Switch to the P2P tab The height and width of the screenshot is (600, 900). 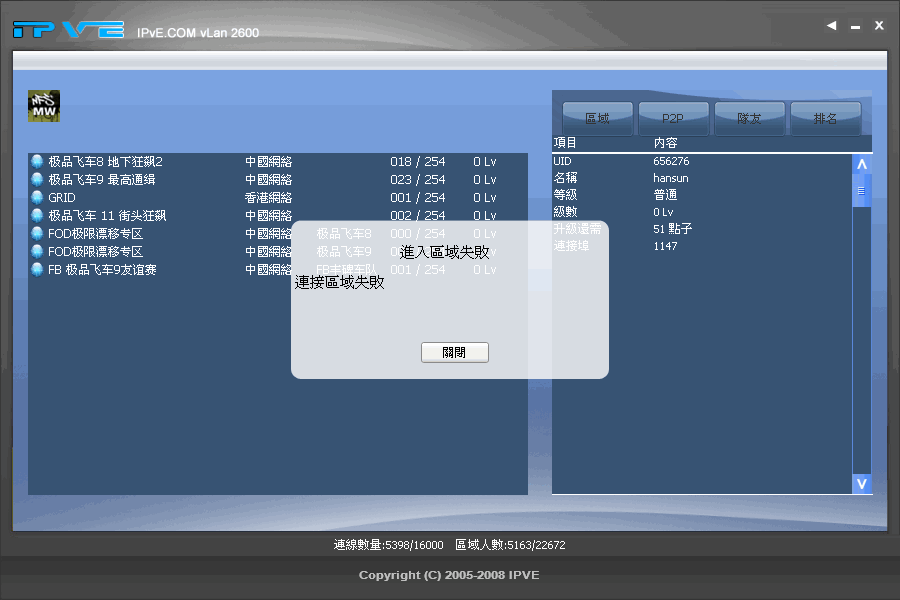pyautogui.click(x=672, y=117)
